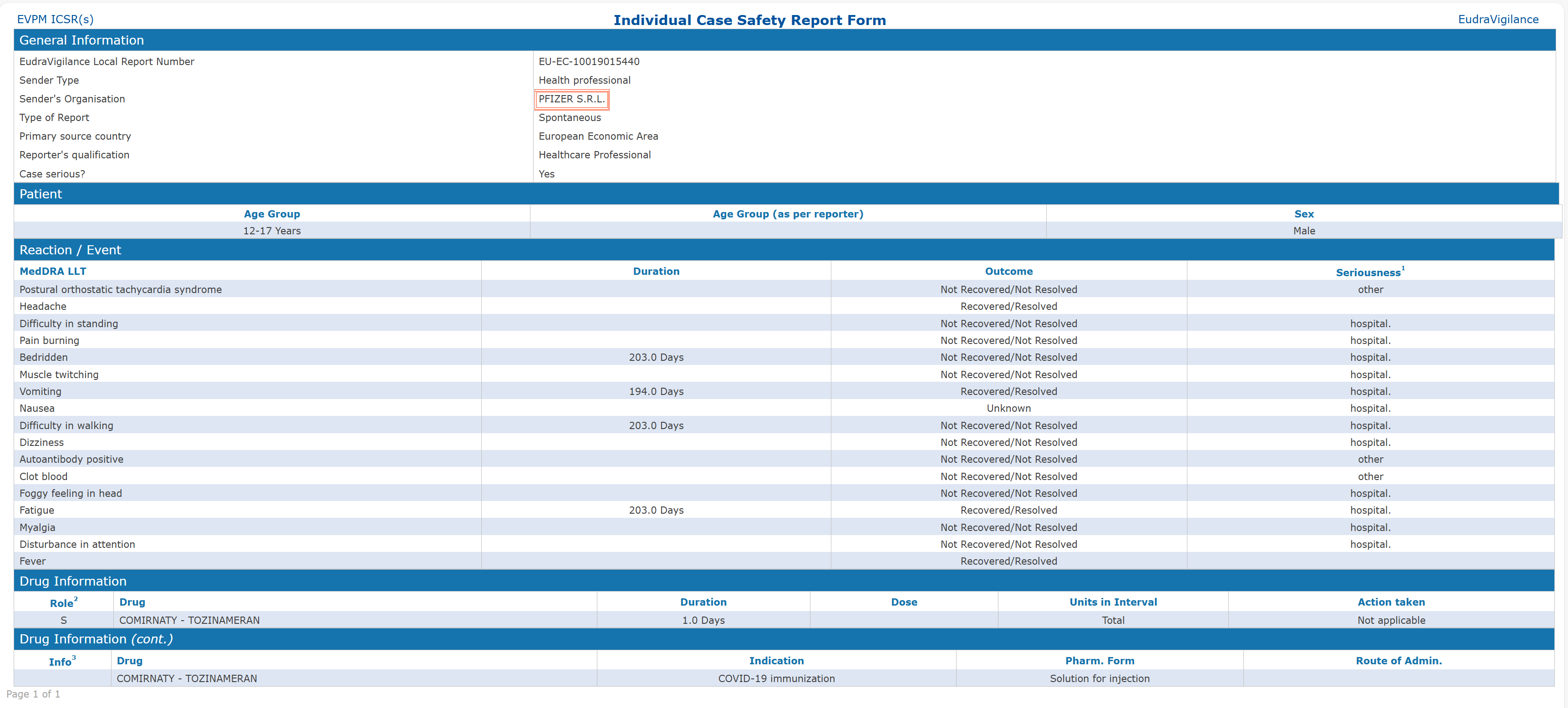Click the Not applicable action value
This screenshot has width=1568, height=708.
coord(1391,621)
